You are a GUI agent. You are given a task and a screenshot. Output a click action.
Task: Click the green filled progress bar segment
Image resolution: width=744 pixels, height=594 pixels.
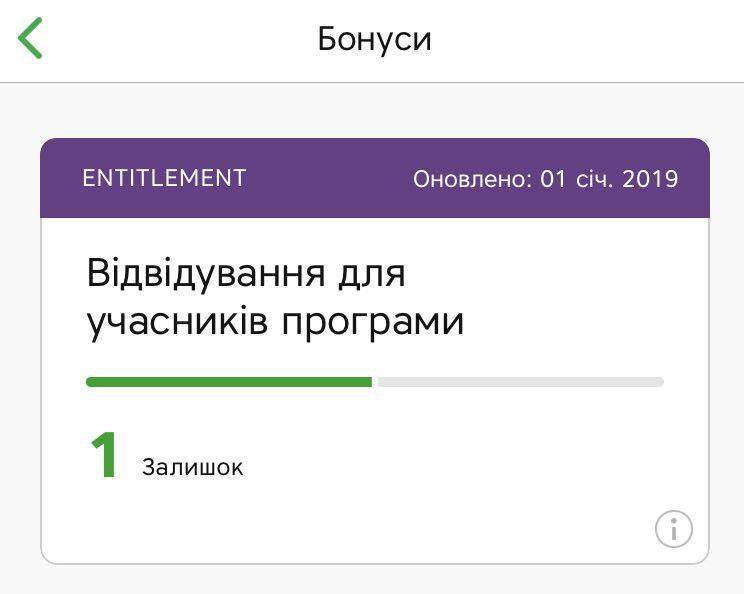pyautogui.click(x=228, y=381)
